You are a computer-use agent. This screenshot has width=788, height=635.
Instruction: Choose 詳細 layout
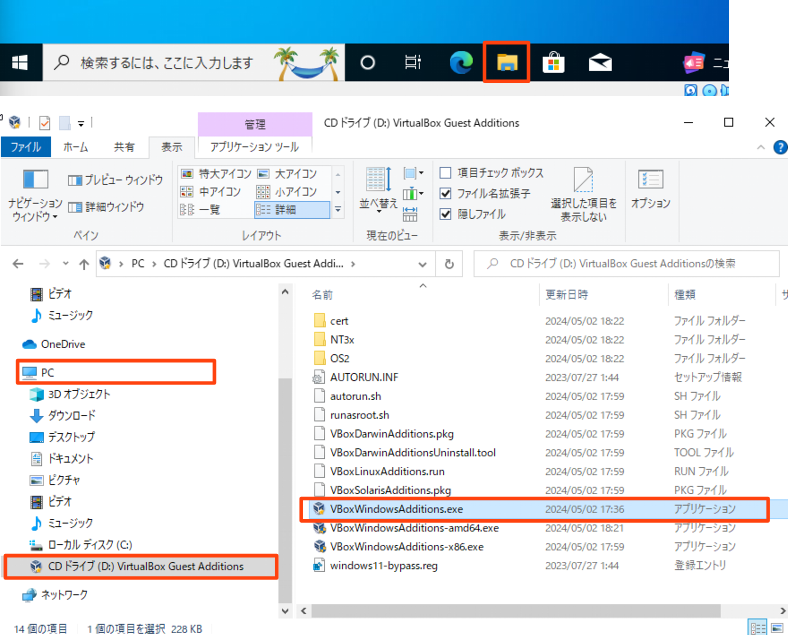click(292, 209)
